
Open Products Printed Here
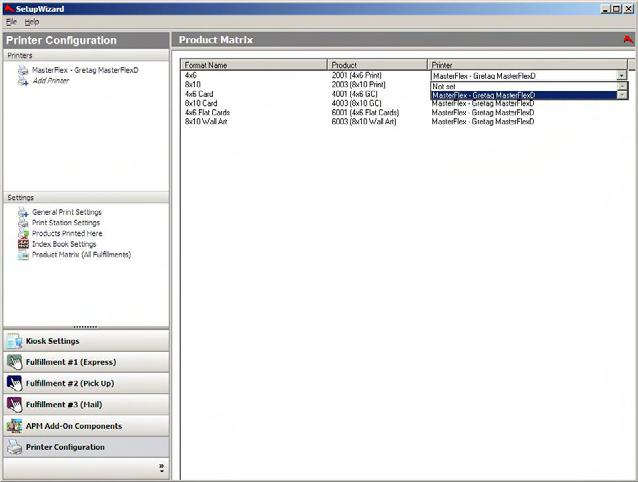click(x=67, y=233)
